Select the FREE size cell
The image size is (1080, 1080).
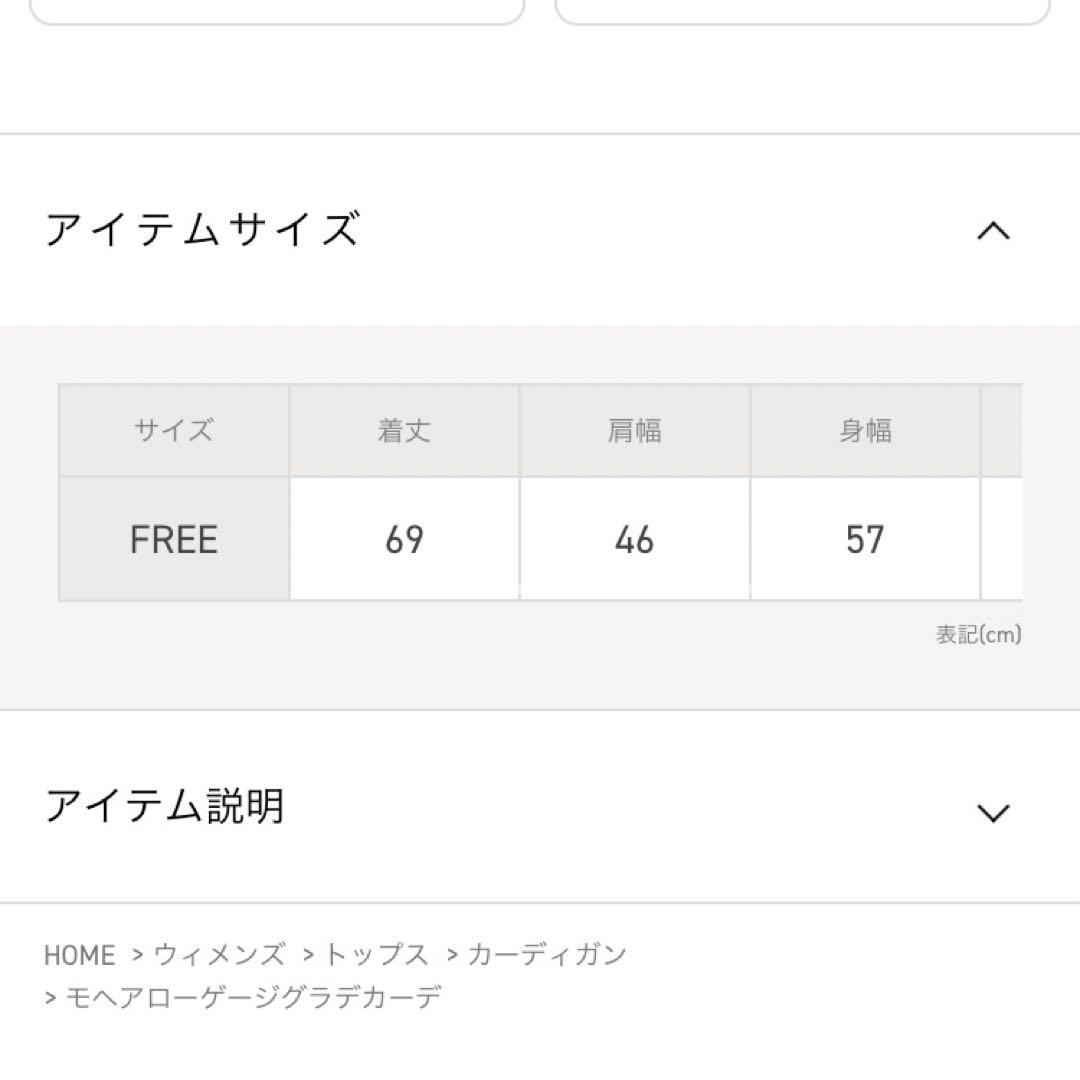[x=171, y=540]
